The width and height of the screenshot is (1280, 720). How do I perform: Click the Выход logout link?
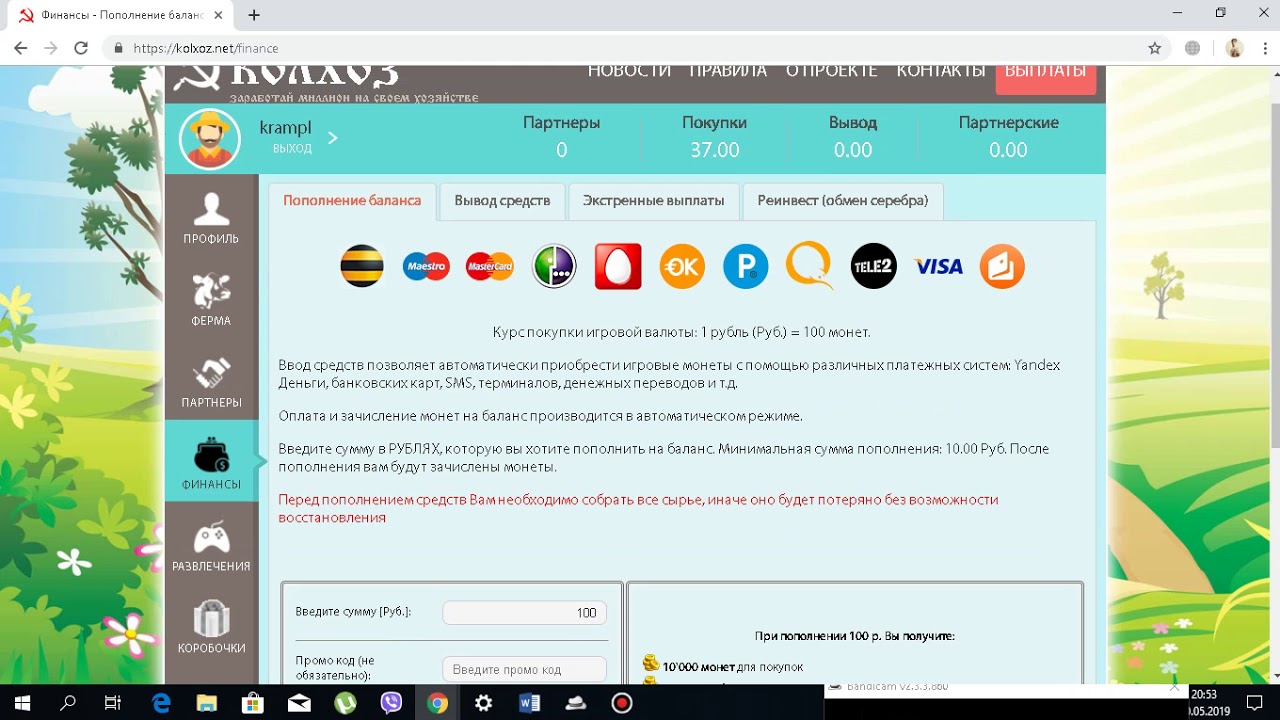click(x=292, y=149)
